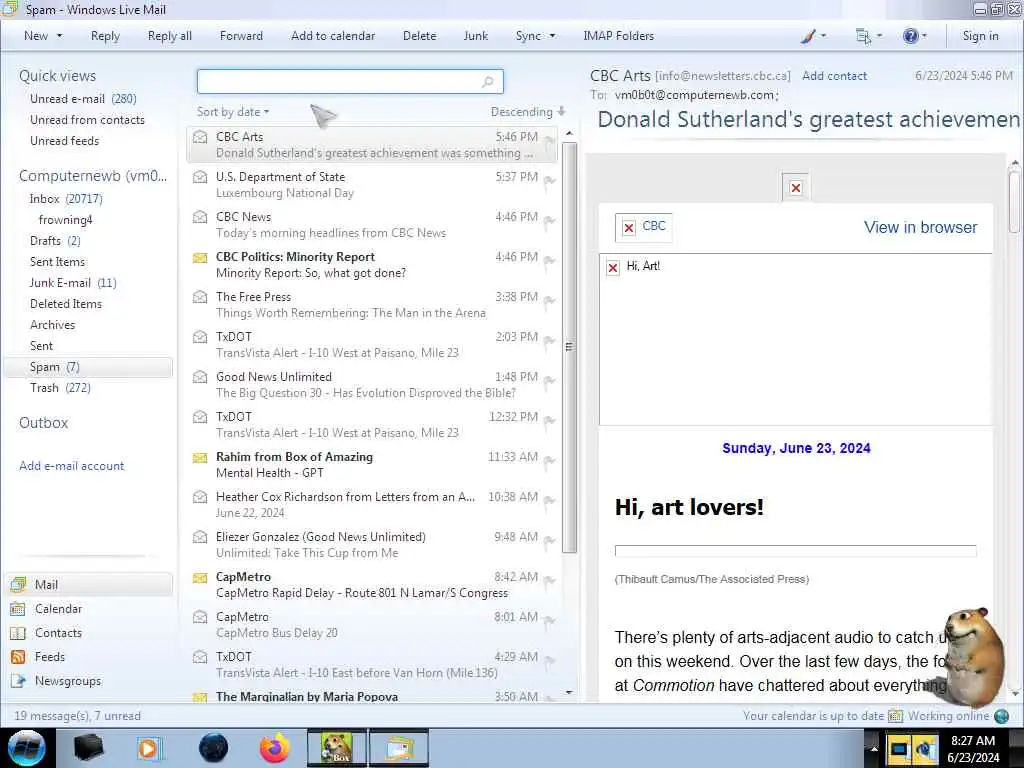Click Add e-mail account link
Screen dimensions: 1024x768
click(71, 466)
